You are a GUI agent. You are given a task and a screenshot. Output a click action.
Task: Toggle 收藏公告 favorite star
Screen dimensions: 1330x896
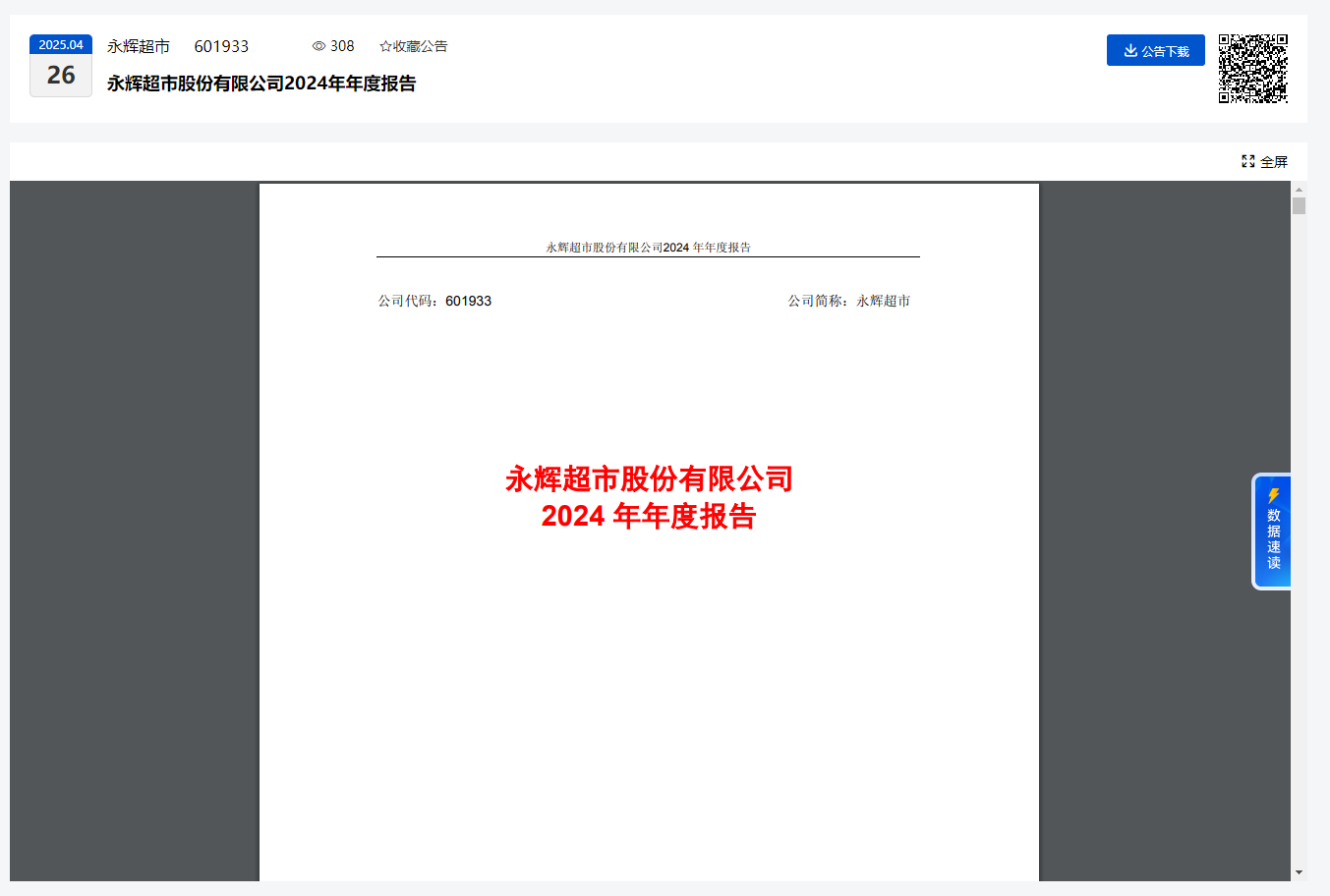click(413, 46)
